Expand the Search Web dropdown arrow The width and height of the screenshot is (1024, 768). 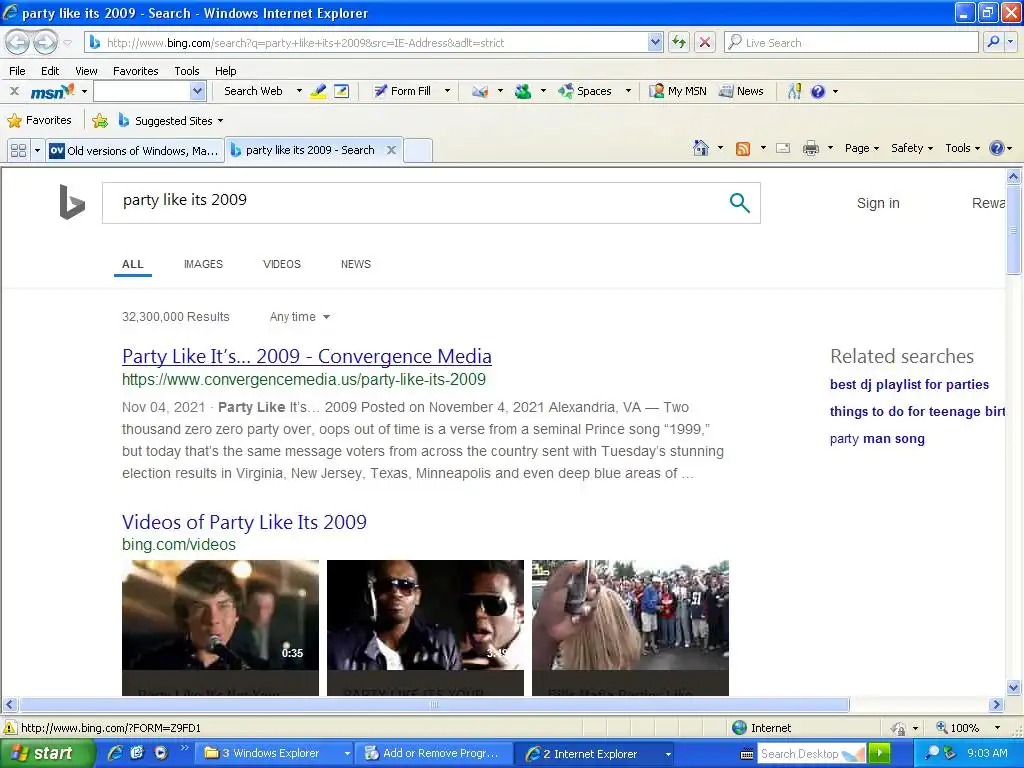point(299,91)
